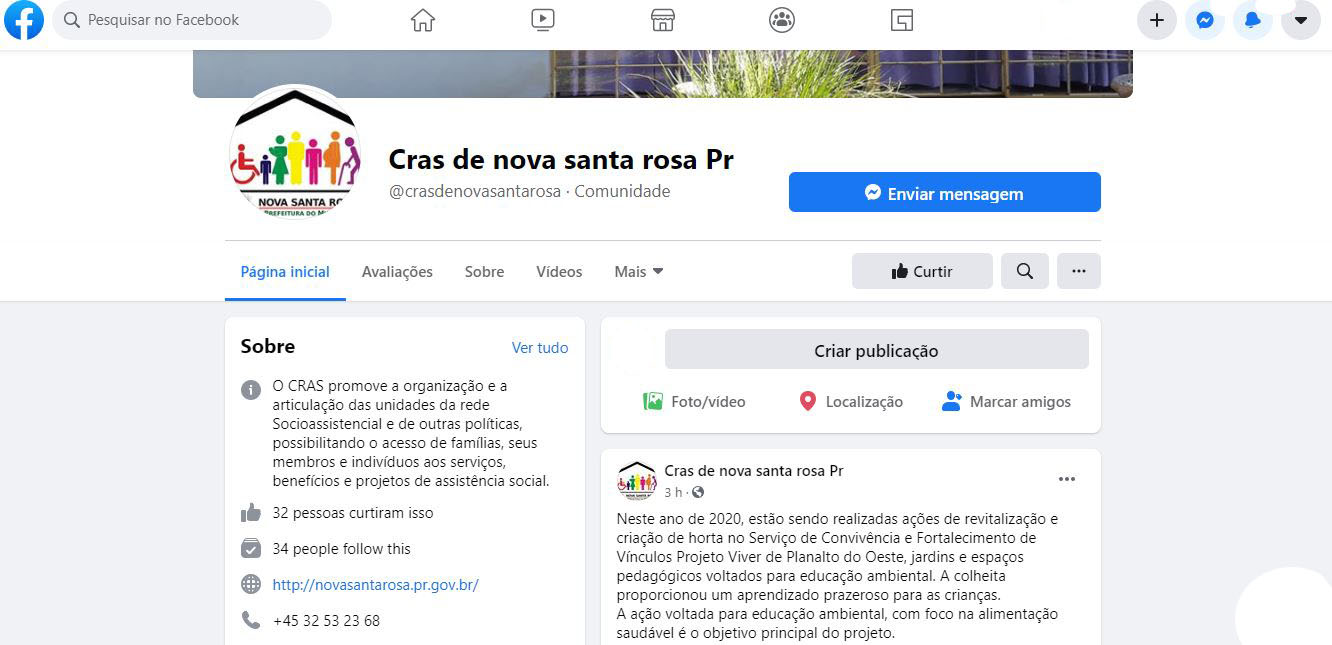Image resolution: width=1332 pixels, height=645 pixels.
Task: Open the Gaming icon in top bar
Action: coord(902,20)
